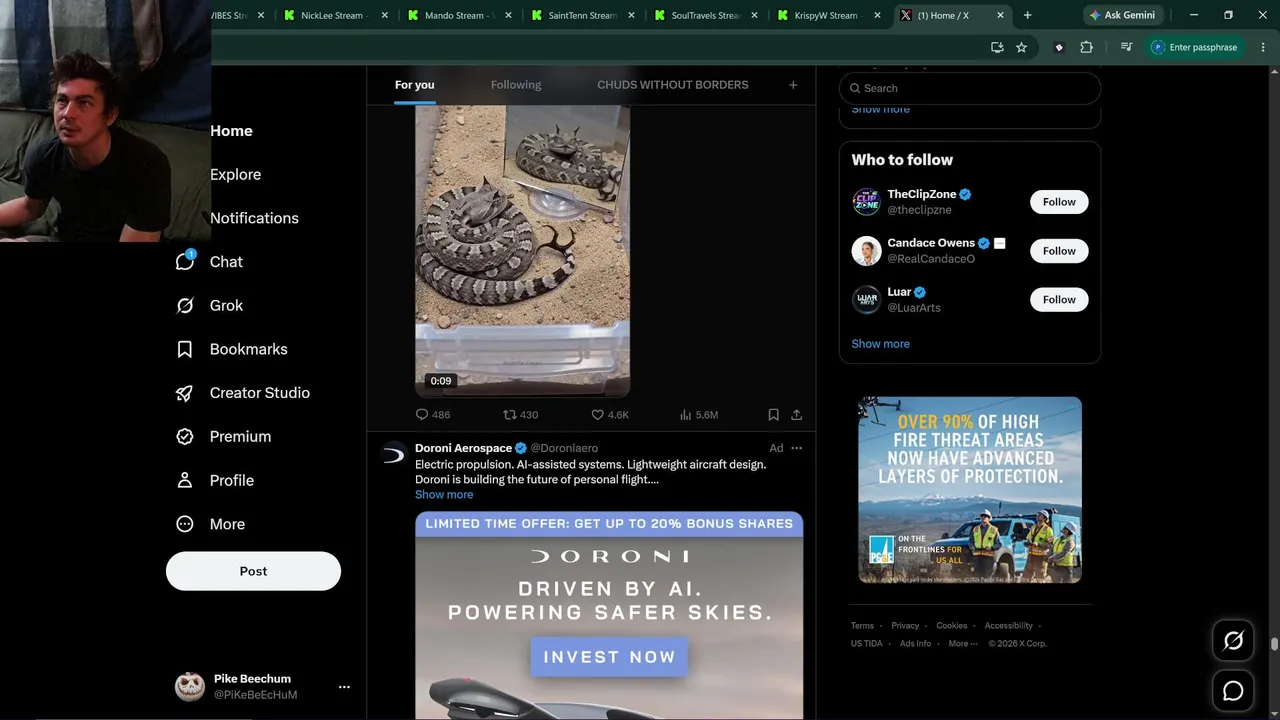Open the Ads info footer link
Screen dimensions: 1280x720
[x=915, y=644]
